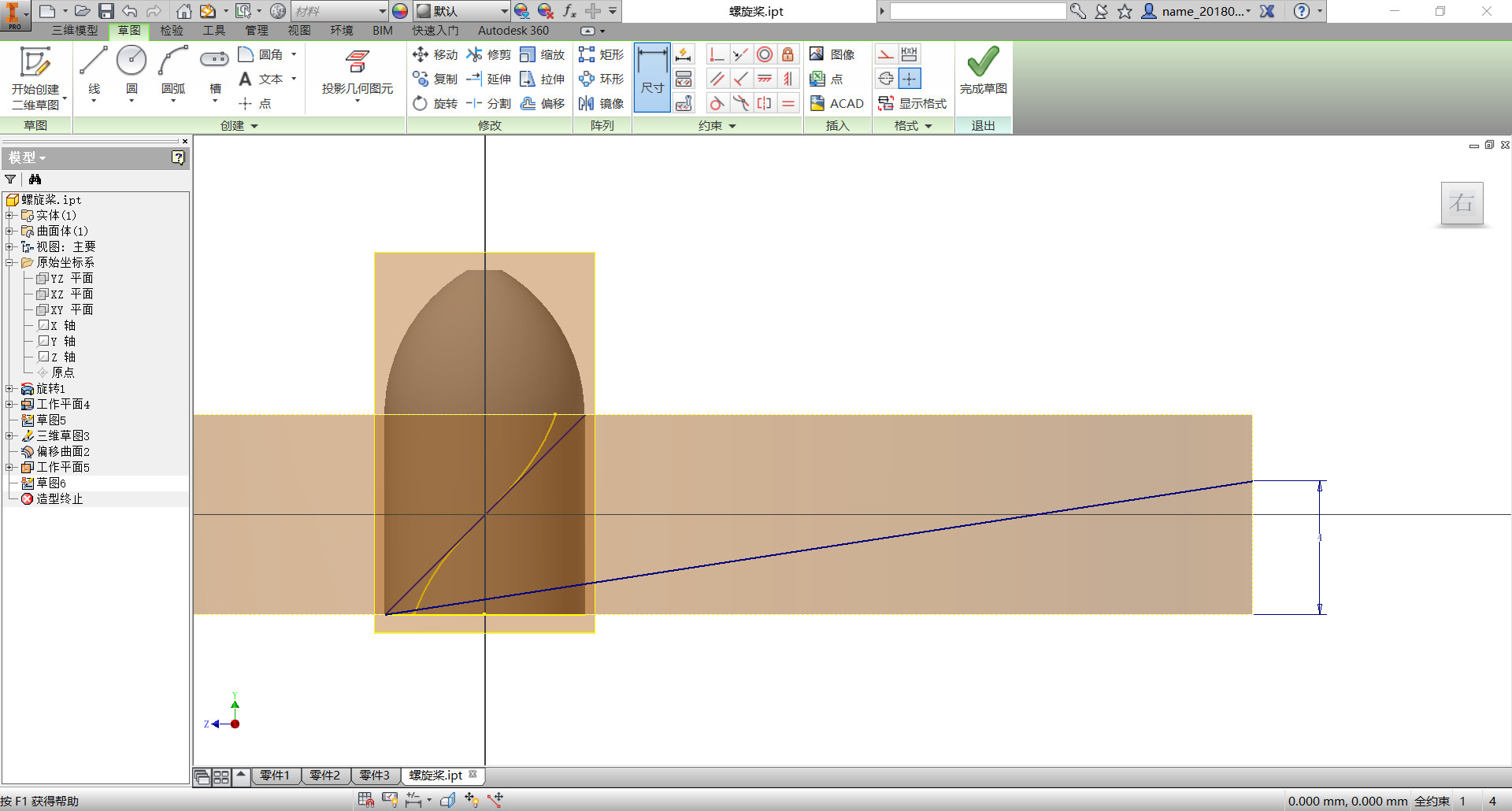
Task: Switch to the 零件2 document tab
Action: 324,776
